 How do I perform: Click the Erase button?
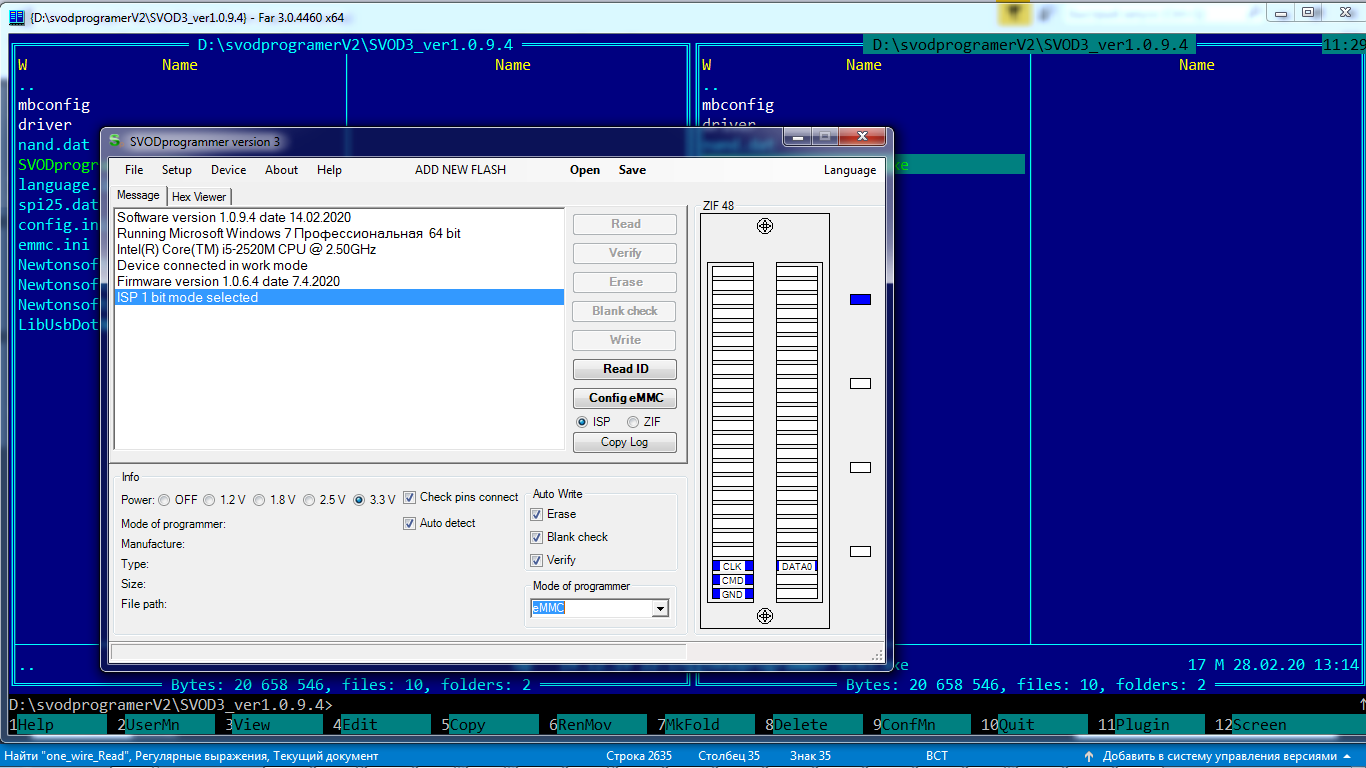click(625, 282)
